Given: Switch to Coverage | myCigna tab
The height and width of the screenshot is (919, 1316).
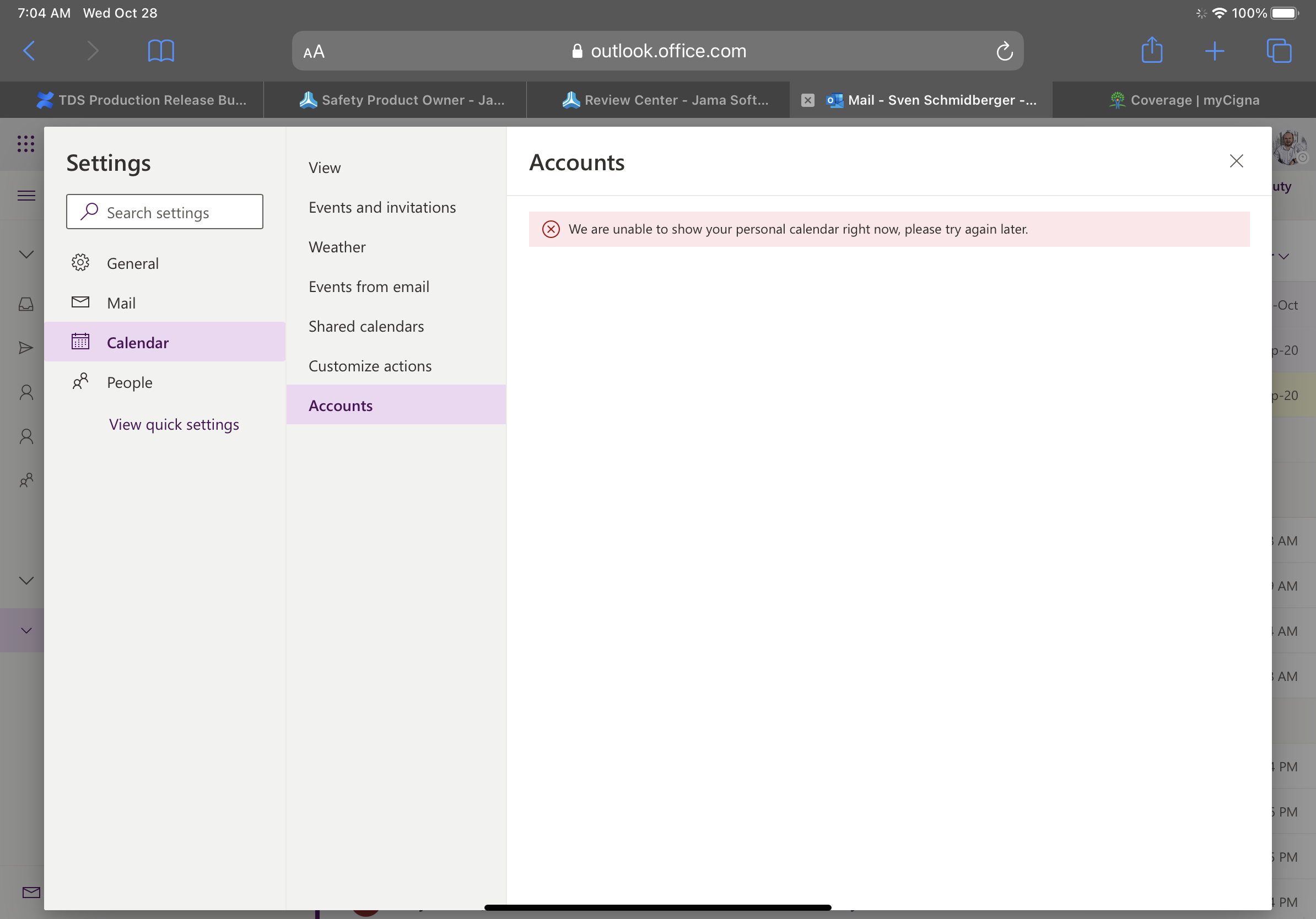Looking at the screenshot, I should 1184,100.
